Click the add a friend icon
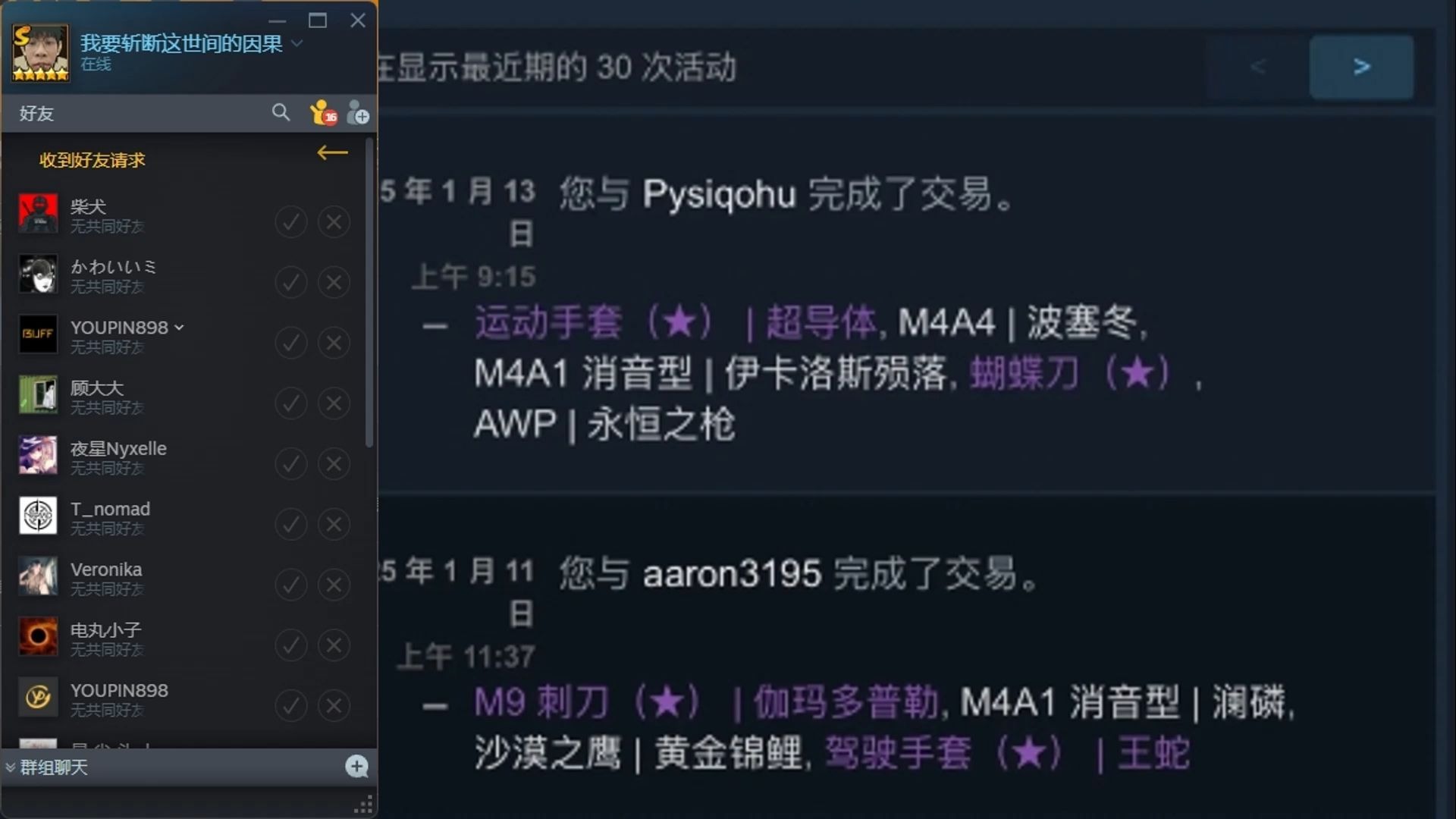 [x=358, y=113]
